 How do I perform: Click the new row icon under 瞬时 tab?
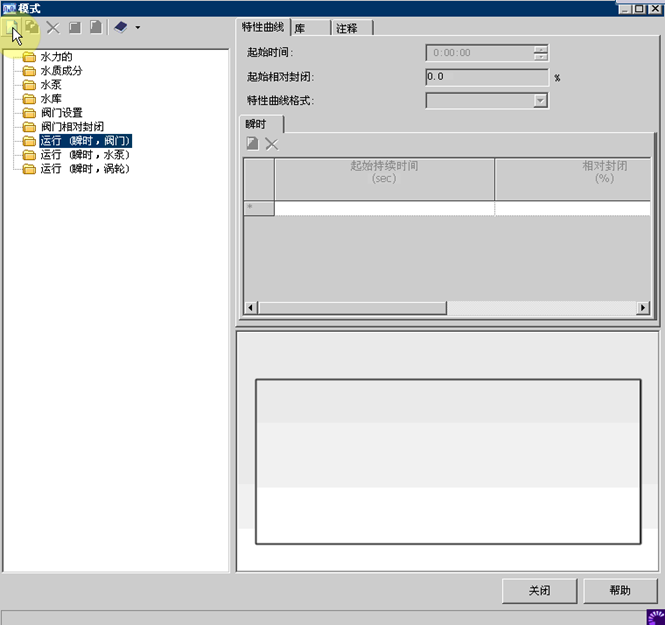click(253, 144)
